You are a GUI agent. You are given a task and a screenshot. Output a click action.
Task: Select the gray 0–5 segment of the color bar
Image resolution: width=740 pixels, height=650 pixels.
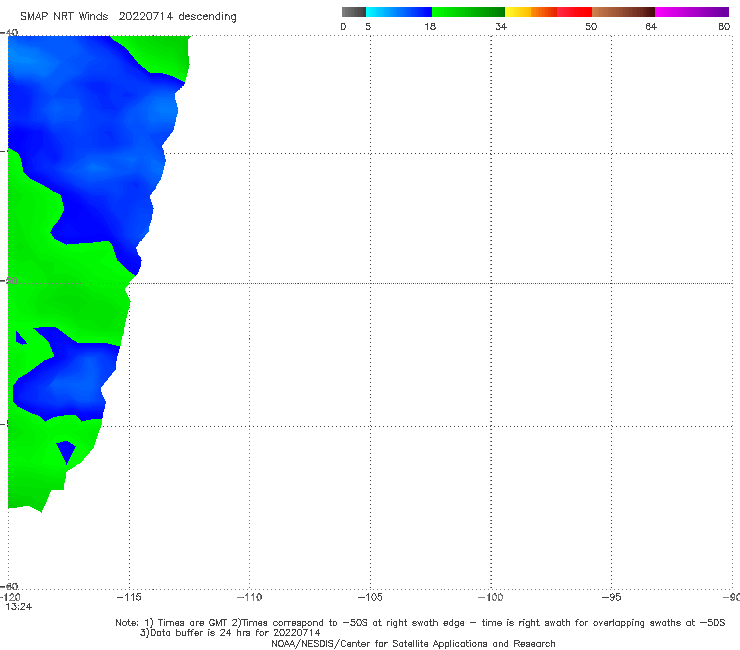354,12
